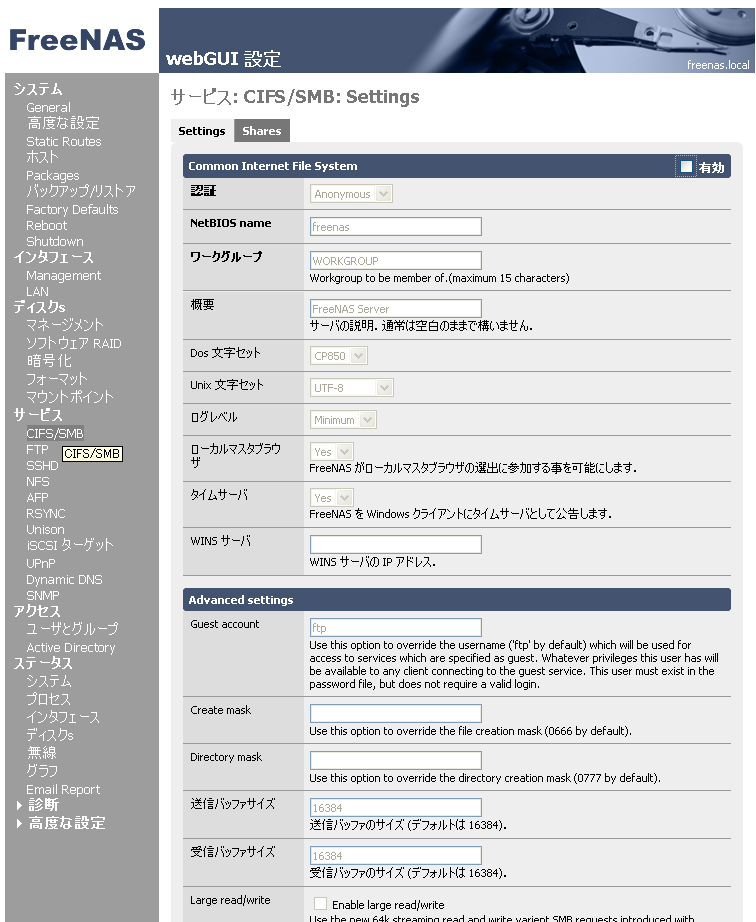756x922 pixels.
Task: Open the ログレベル Minimum dropdown
Action: [343, 420]
